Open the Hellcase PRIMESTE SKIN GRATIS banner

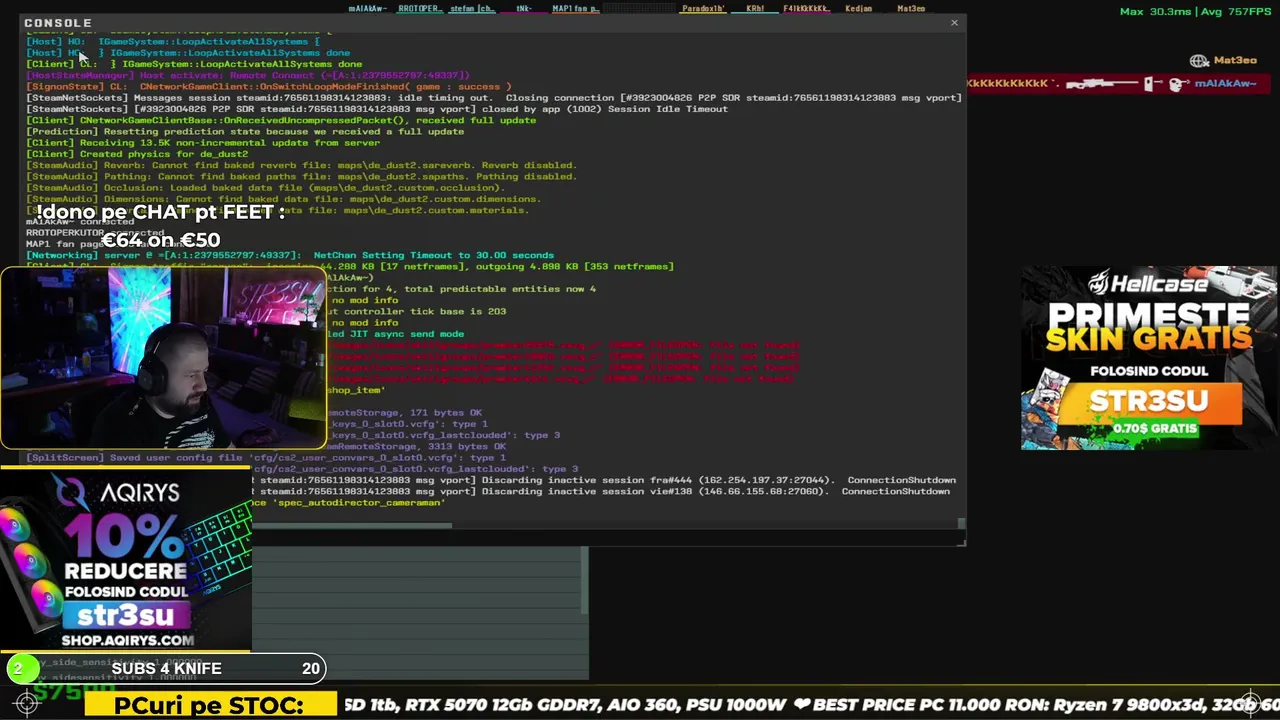coord(1148,358)
